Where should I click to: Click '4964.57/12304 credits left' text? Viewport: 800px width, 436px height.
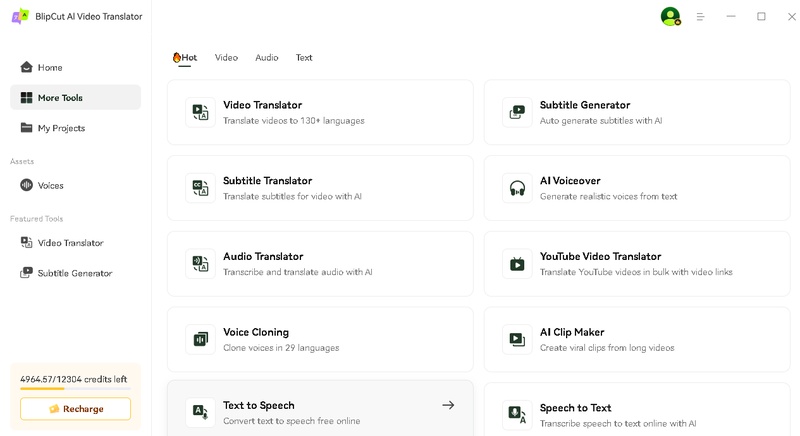tap(73, 379)
